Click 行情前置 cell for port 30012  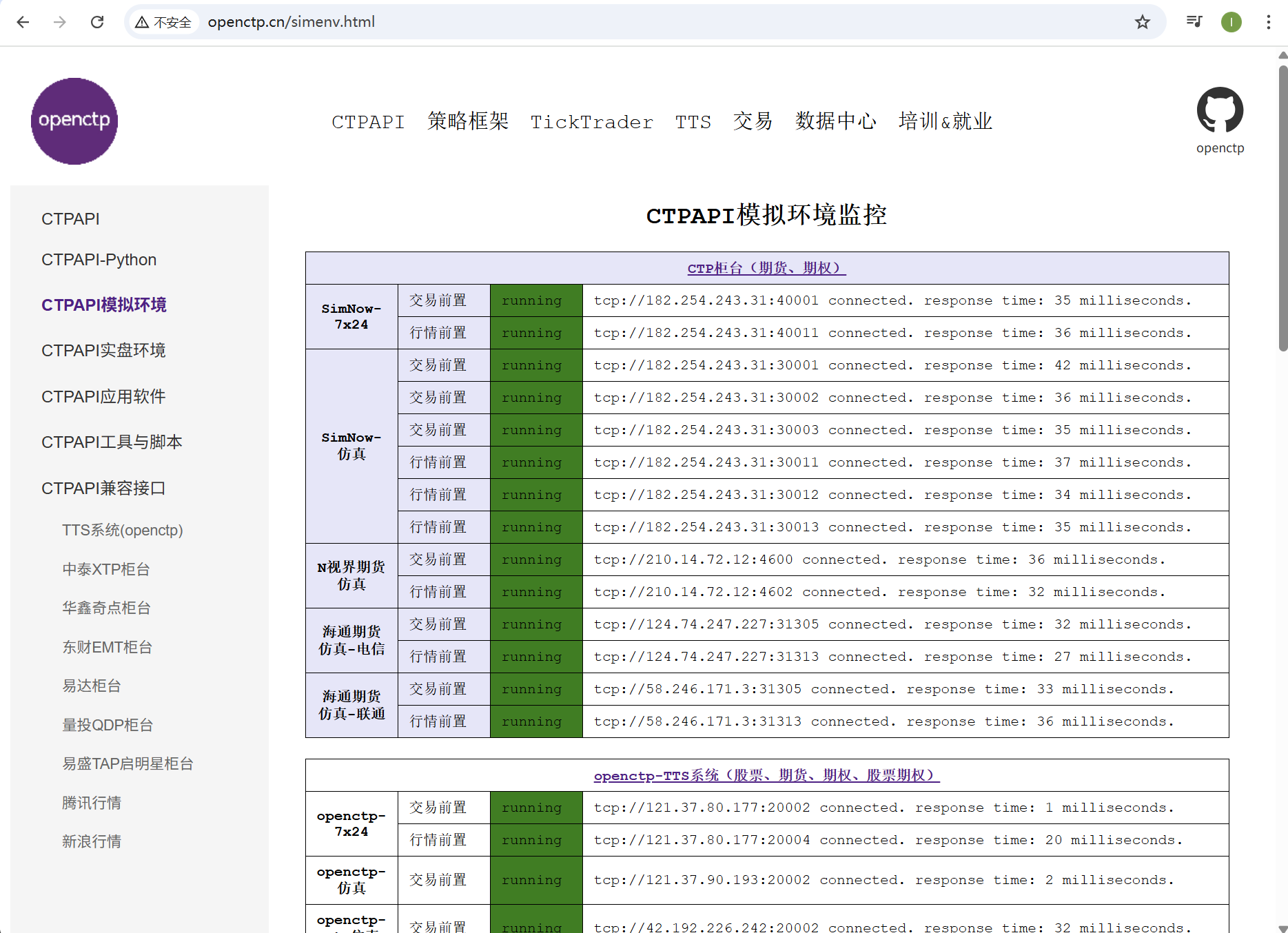pyautogui.click(x=444, y=495)
